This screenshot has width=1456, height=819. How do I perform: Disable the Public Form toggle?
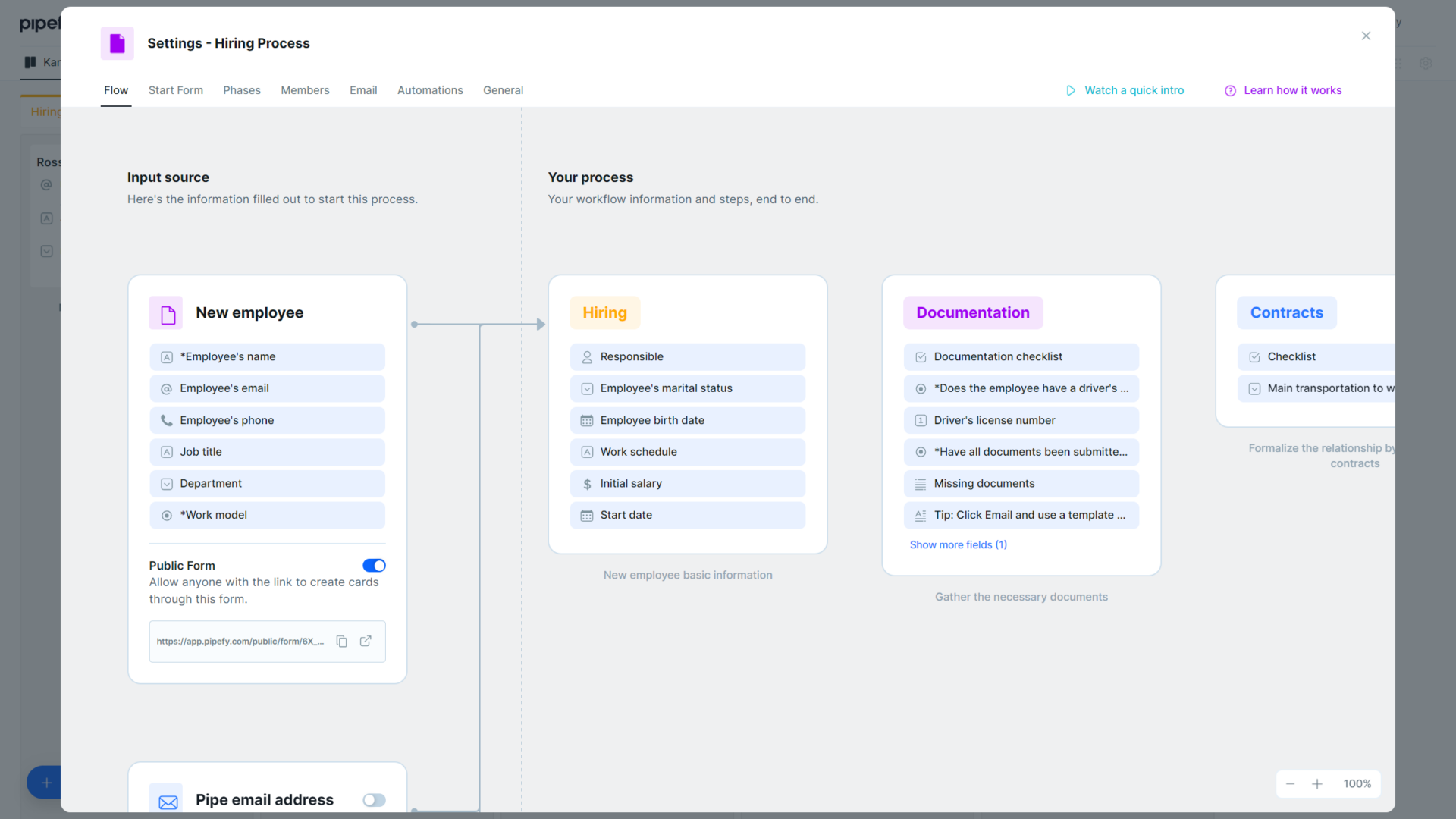tap(374, 565)
